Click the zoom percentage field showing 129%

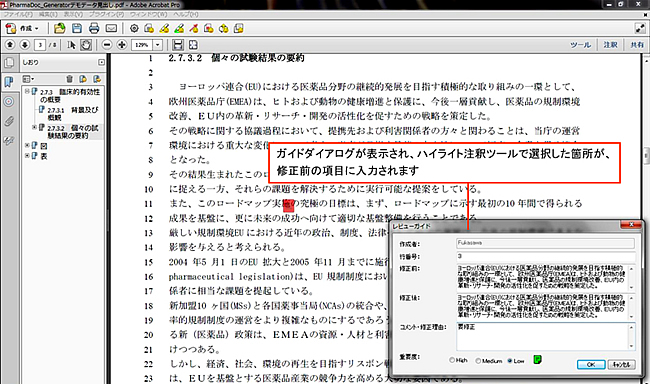tap(142, 44)
